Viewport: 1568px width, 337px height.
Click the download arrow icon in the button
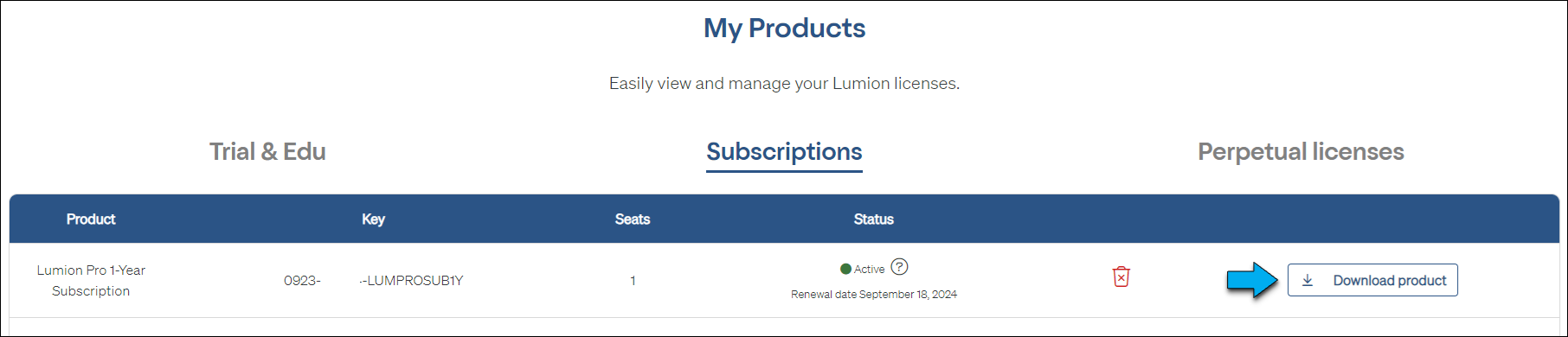1308,281
